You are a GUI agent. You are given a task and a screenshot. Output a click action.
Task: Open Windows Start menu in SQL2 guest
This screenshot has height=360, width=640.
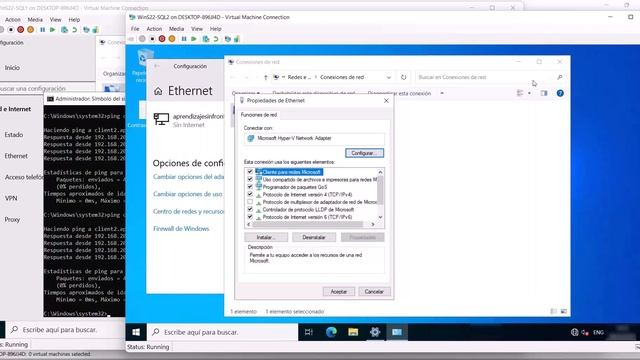136,332
